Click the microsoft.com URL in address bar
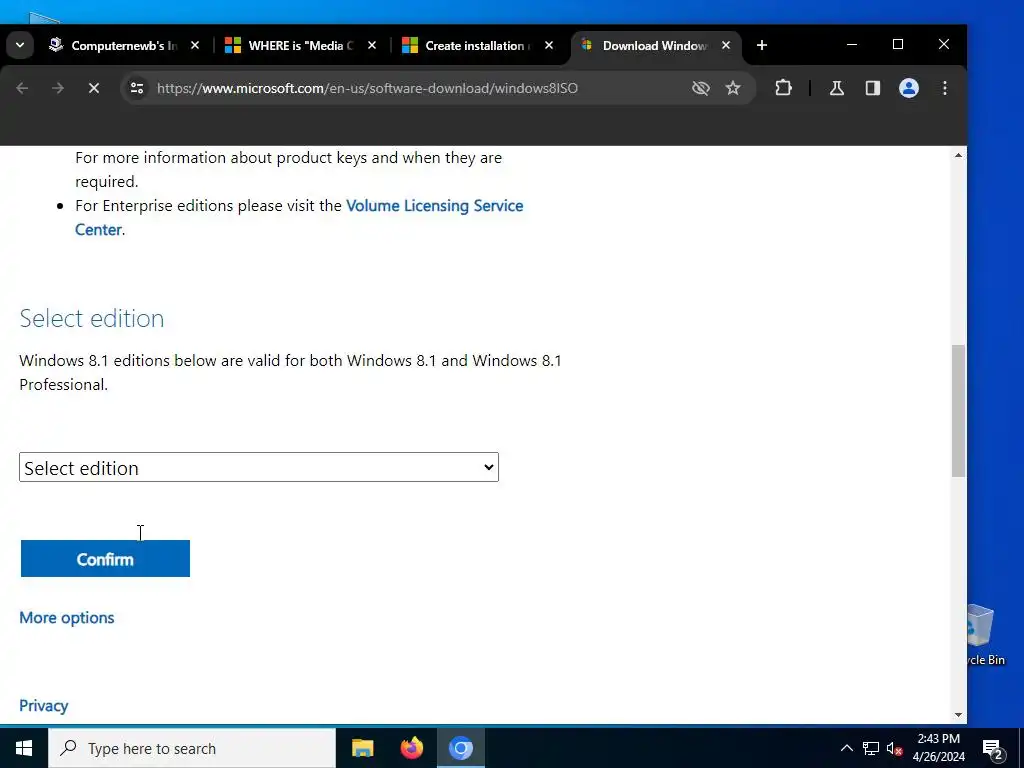Viewport: 1024px width, 768px height. 367,88
